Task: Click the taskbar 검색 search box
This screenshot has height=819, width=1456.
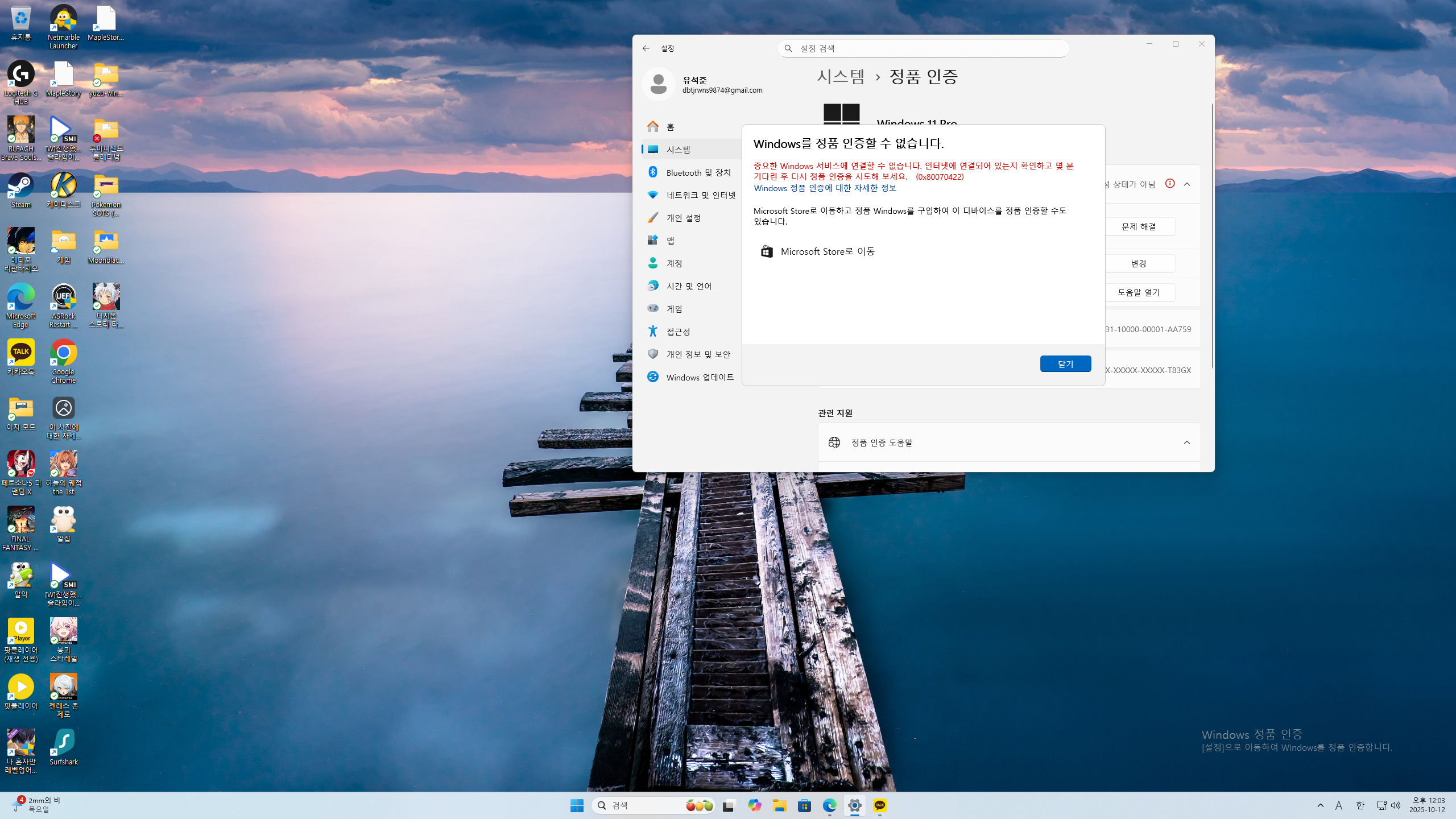Action: pyautogui.click(x=653, y=805)
